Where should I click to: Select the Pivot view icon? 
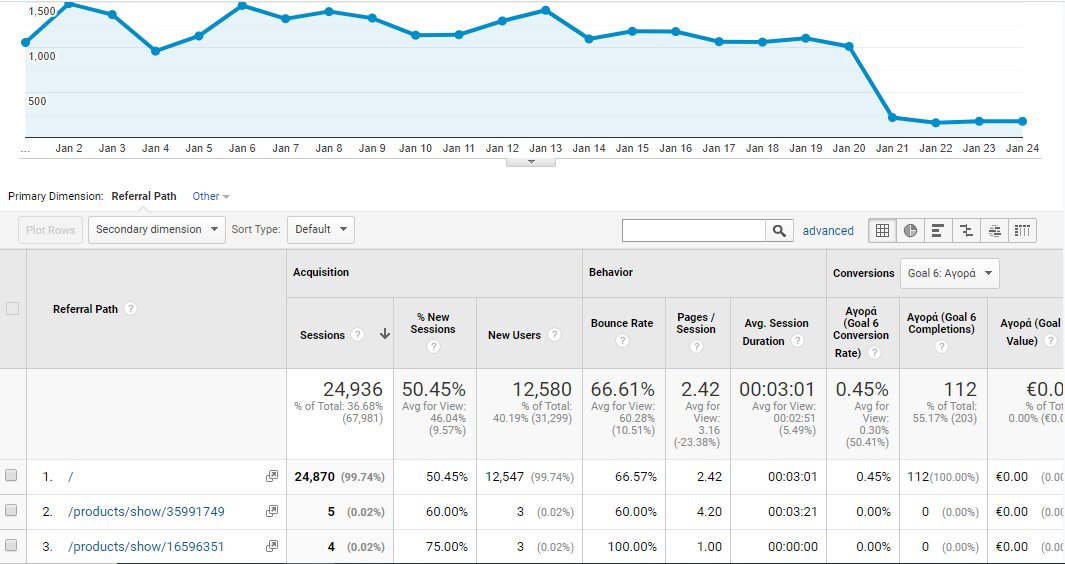point(1022,230)
